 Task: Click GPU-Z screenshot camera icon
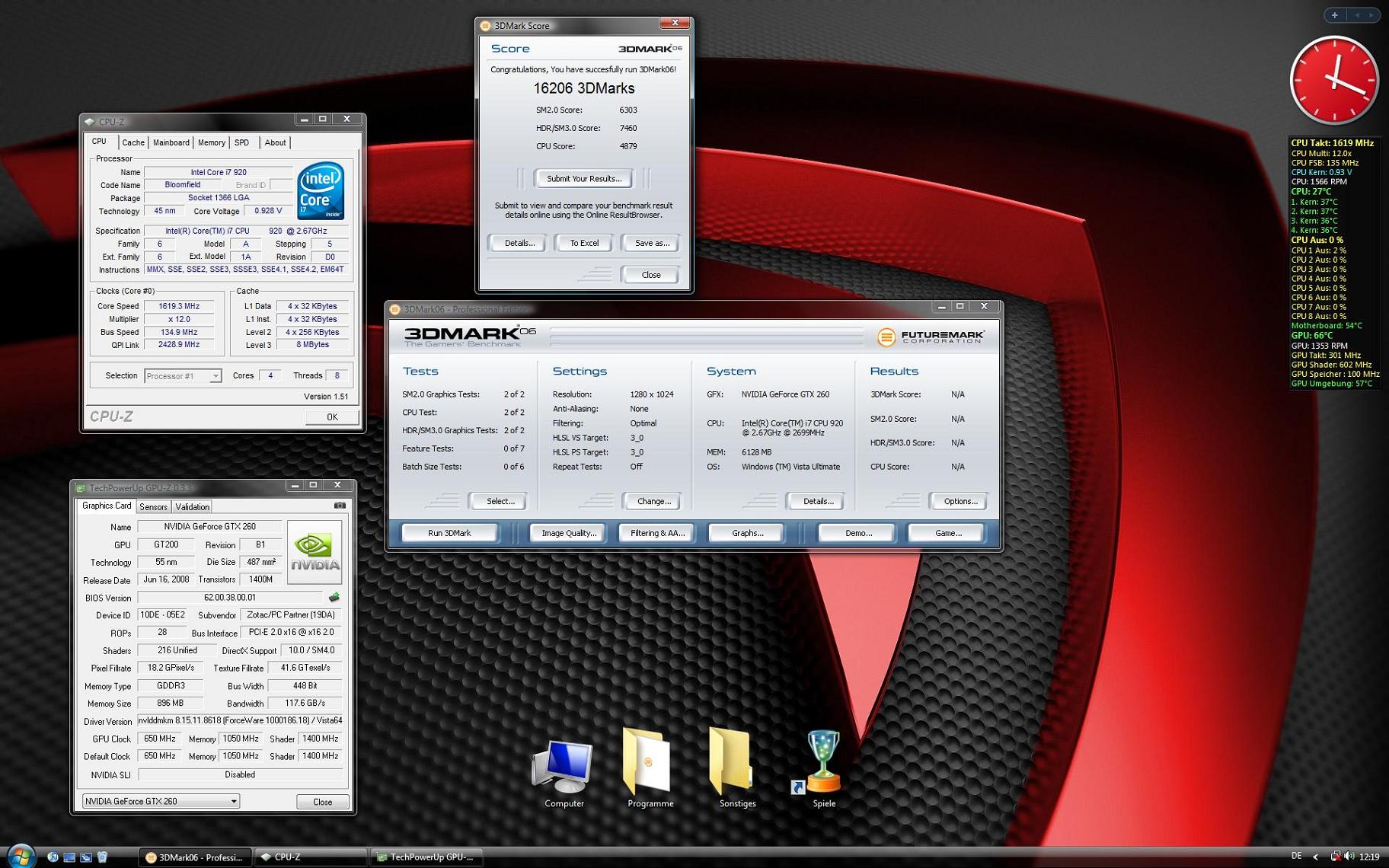tap(340, 506)
